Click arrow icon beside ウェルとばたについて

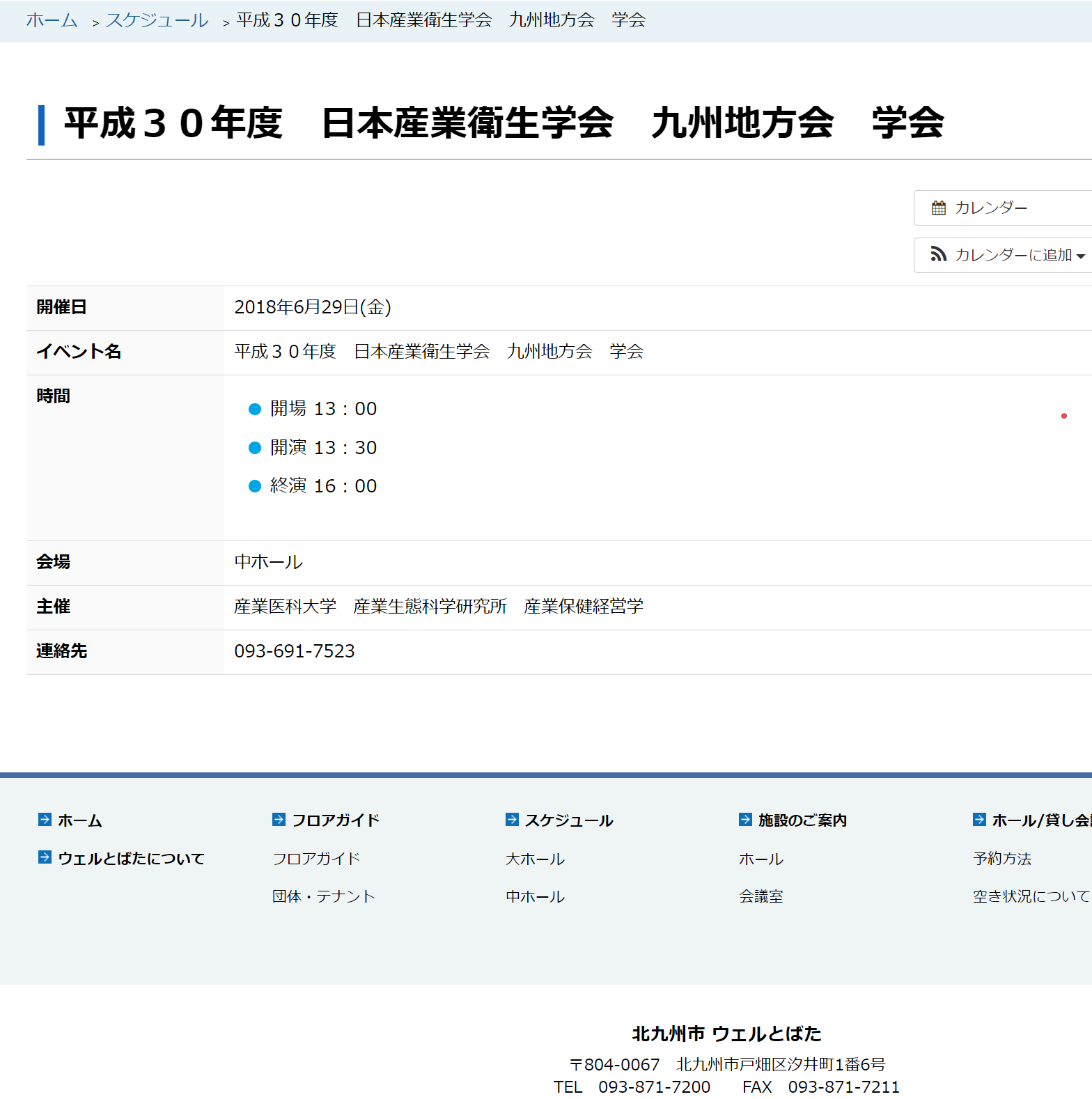45,857
